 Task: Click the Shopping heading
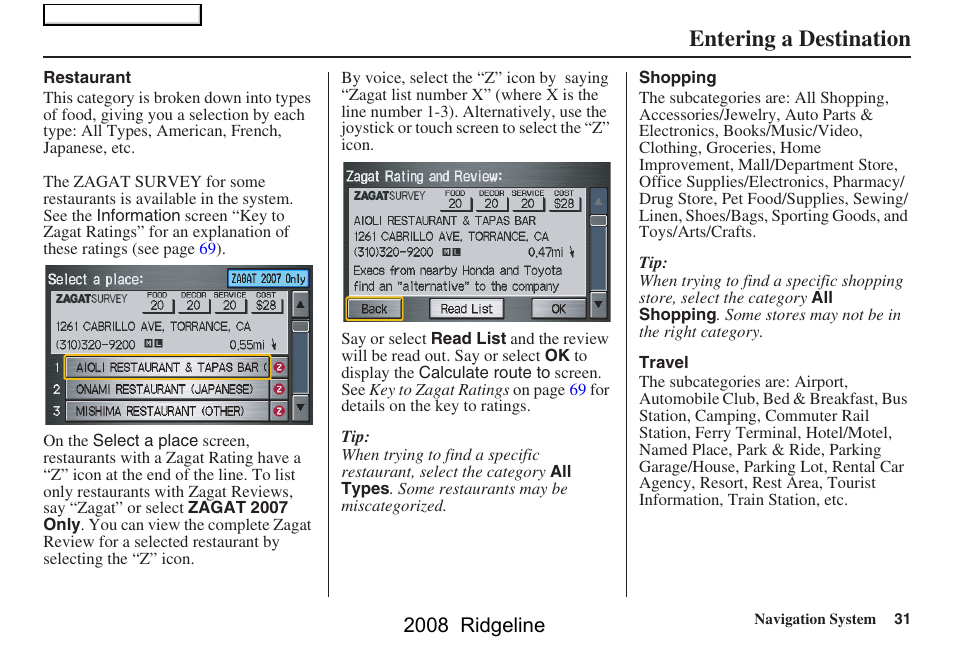677,78
